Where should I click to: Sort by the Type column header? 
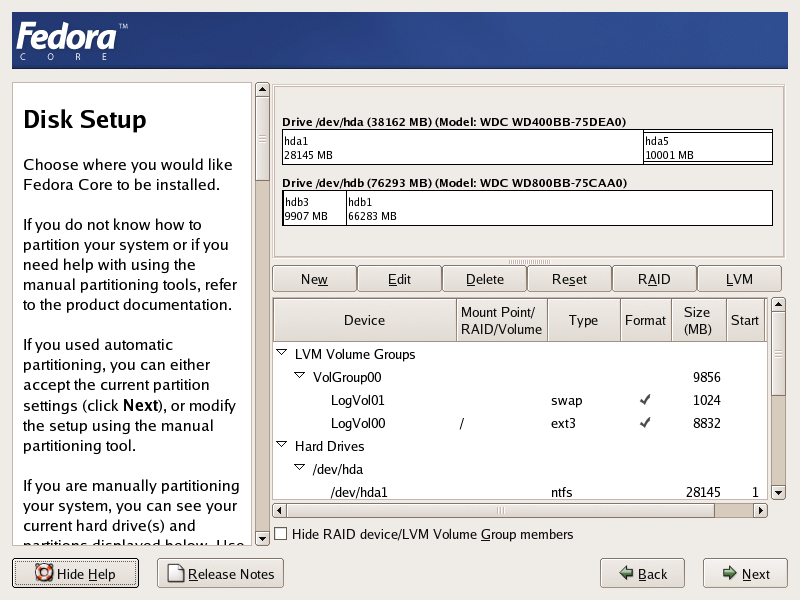[583, 320]
